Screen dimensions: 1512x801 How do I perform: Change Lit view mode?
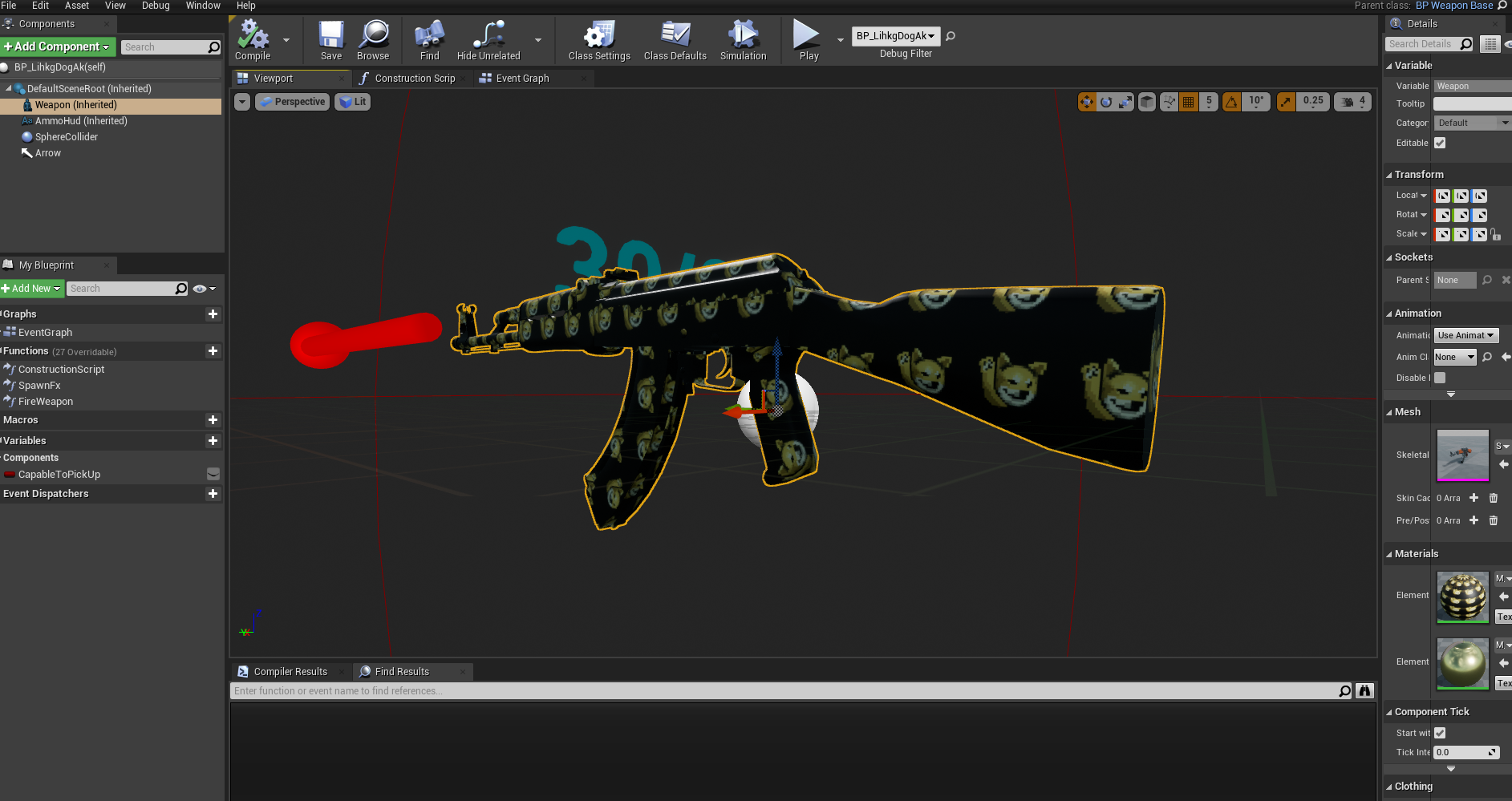[x=353, y=102]
